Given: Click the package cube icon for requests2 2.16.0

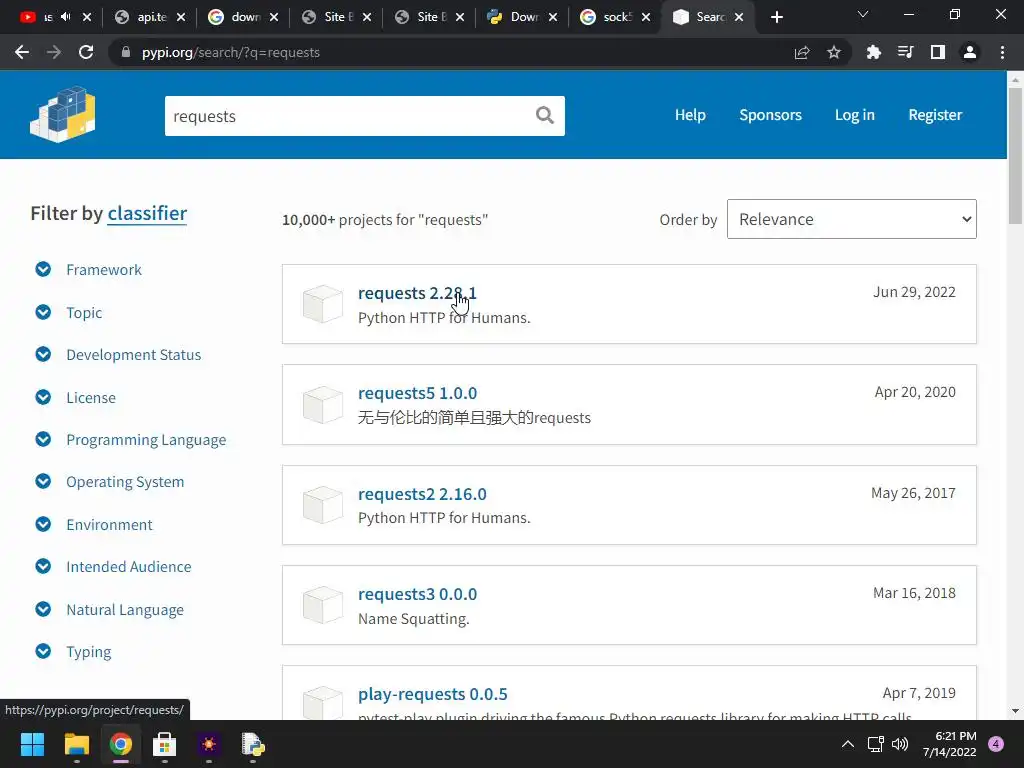Looking at the screenshot, I should pos(323,505).
